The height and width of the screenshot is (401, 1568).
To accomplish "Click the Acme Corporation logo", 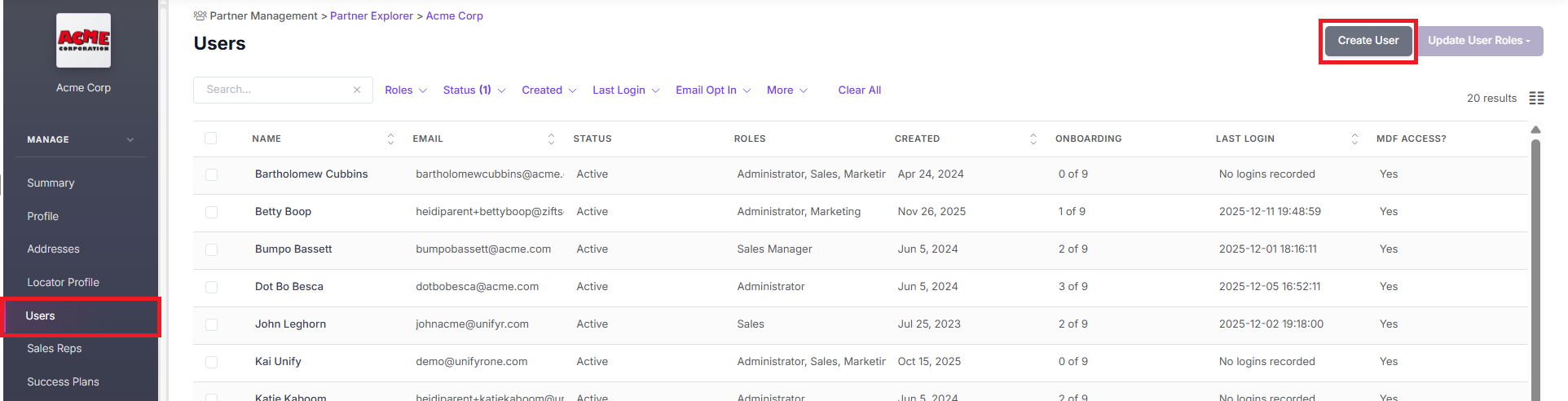I will coord(83,40).
